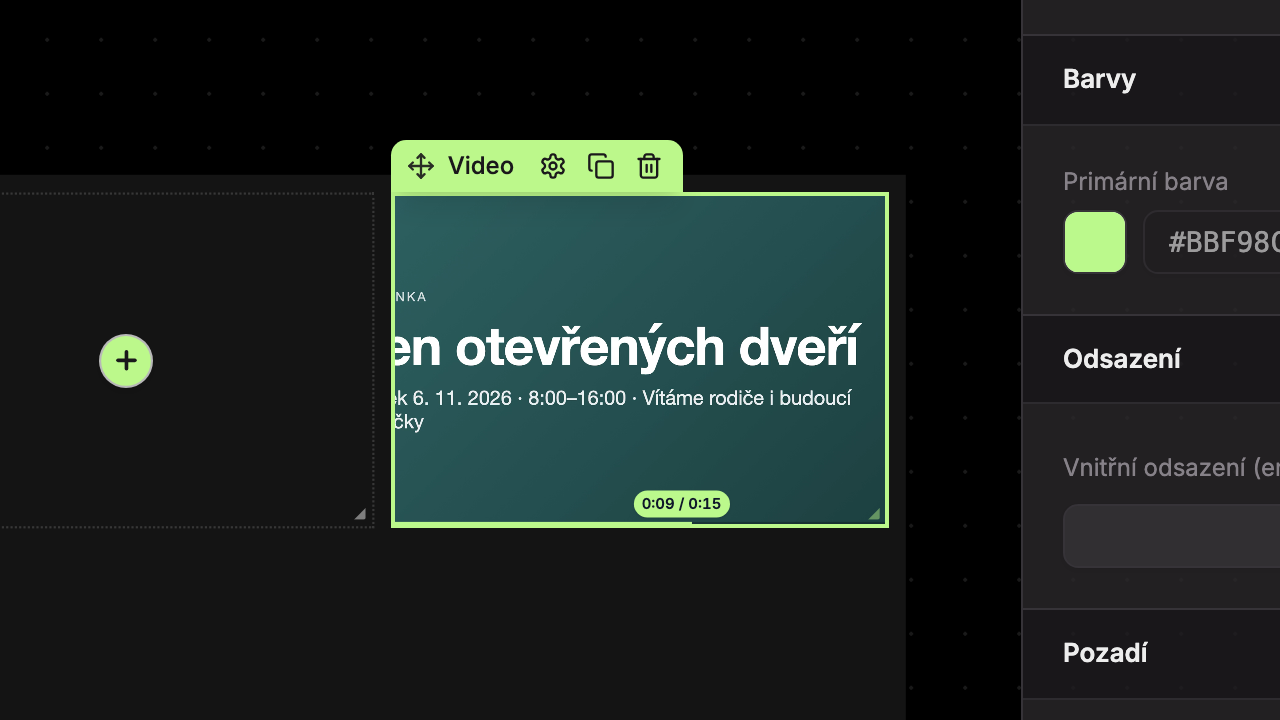The height and width of the screenshot is (720, 1280).
Task: Open Video block settings gear
Action: (x=553, y=166)
